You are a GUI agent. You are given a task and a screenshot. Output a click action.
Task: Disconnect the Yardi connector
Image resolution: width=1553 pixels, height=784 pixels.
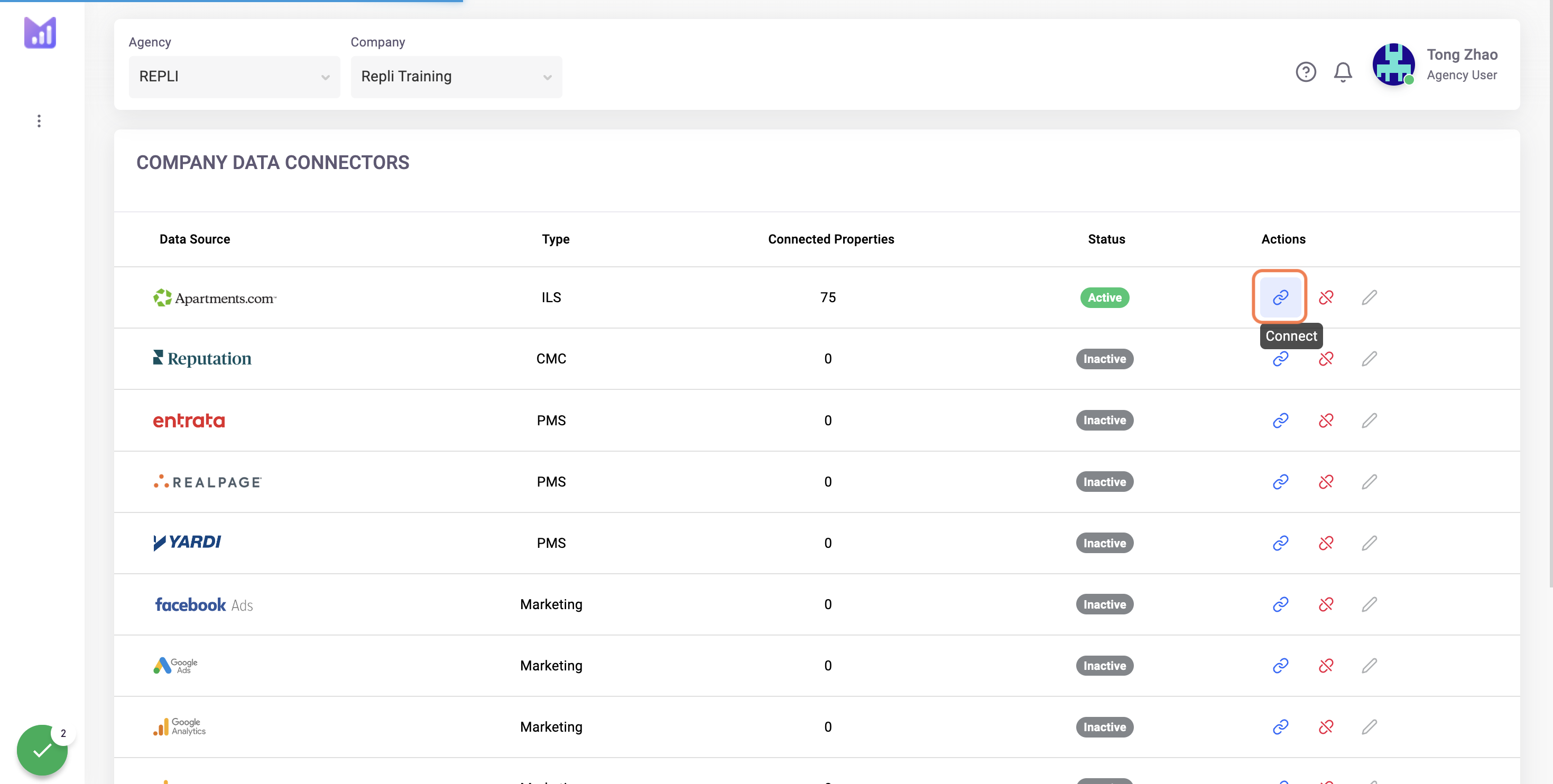coord(1326,543)
